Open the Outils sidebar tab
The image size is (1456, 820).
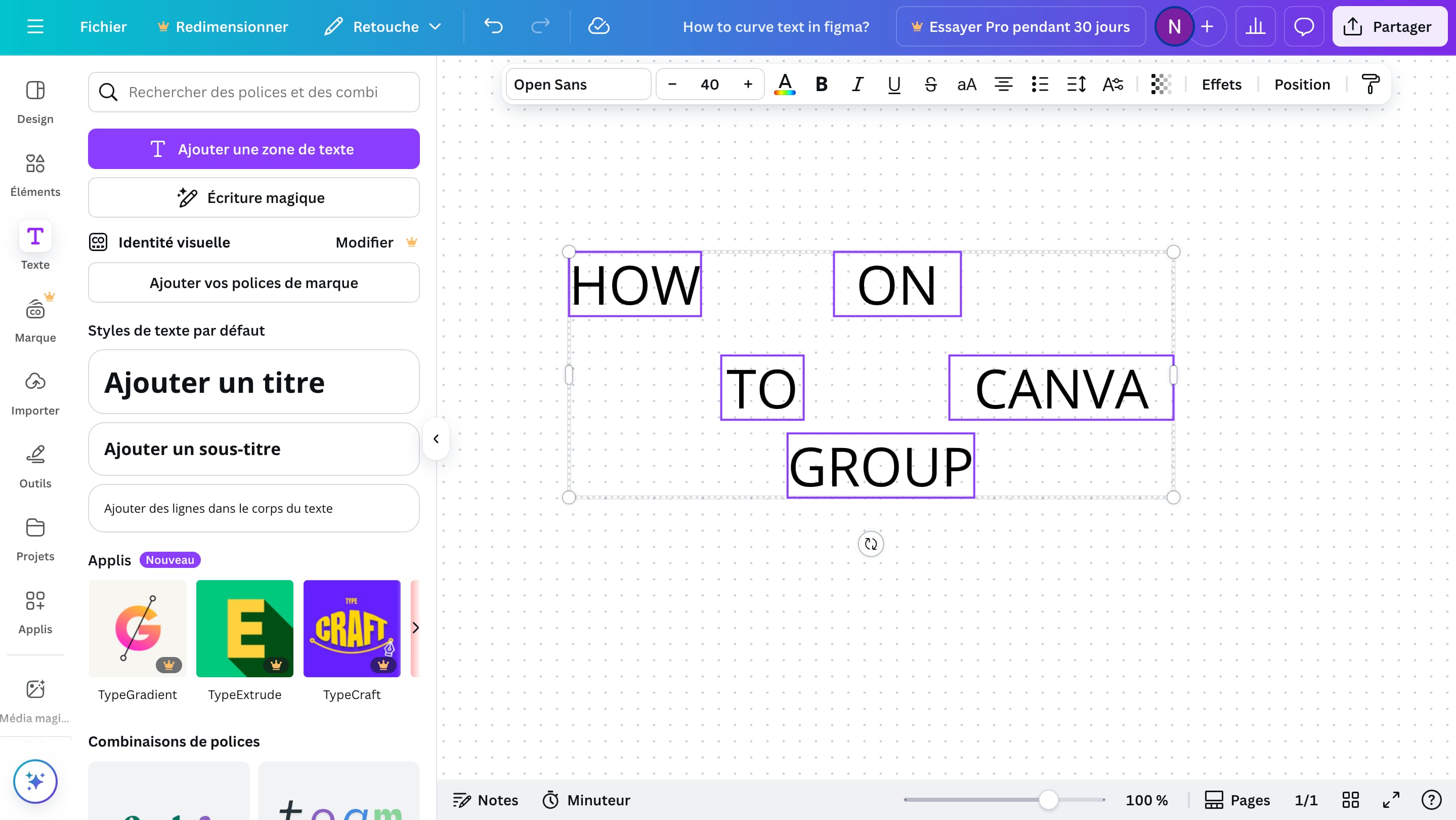click(35, 467)
